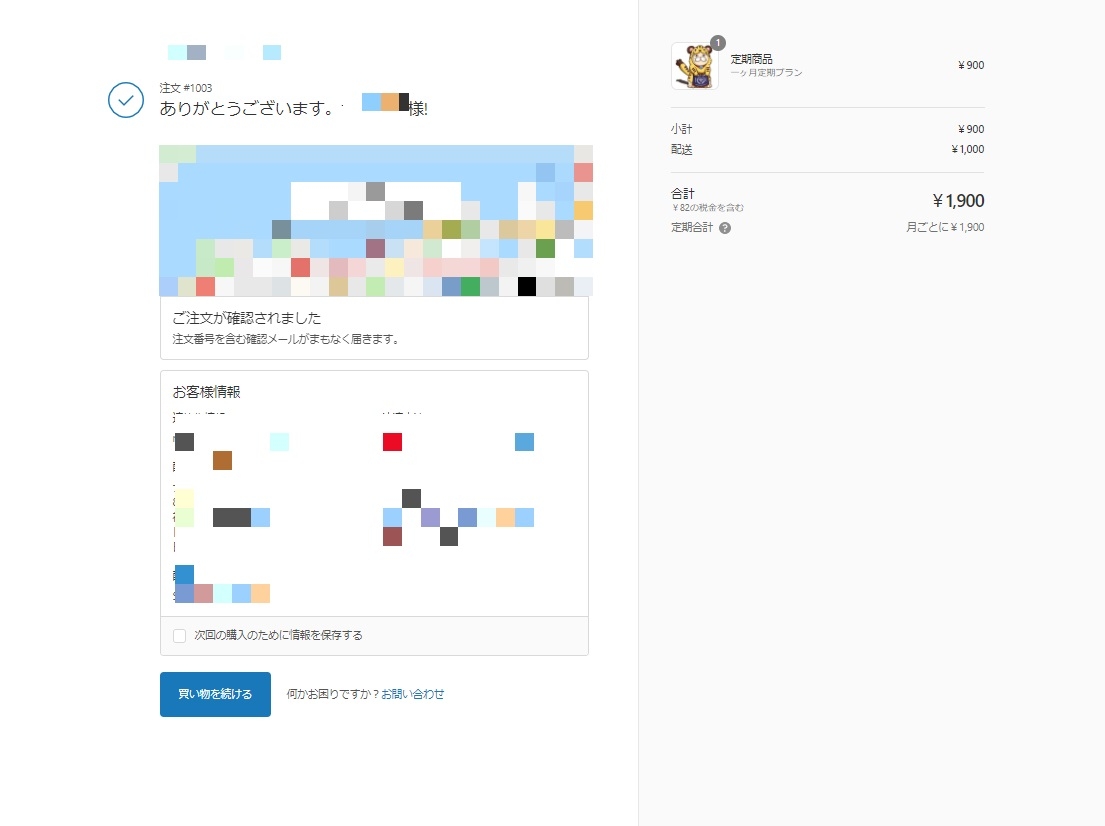The height and width of the screenshot is (826, 1105).
Task: Click the お客様情報 section heading
Action: tap(206, 392)
